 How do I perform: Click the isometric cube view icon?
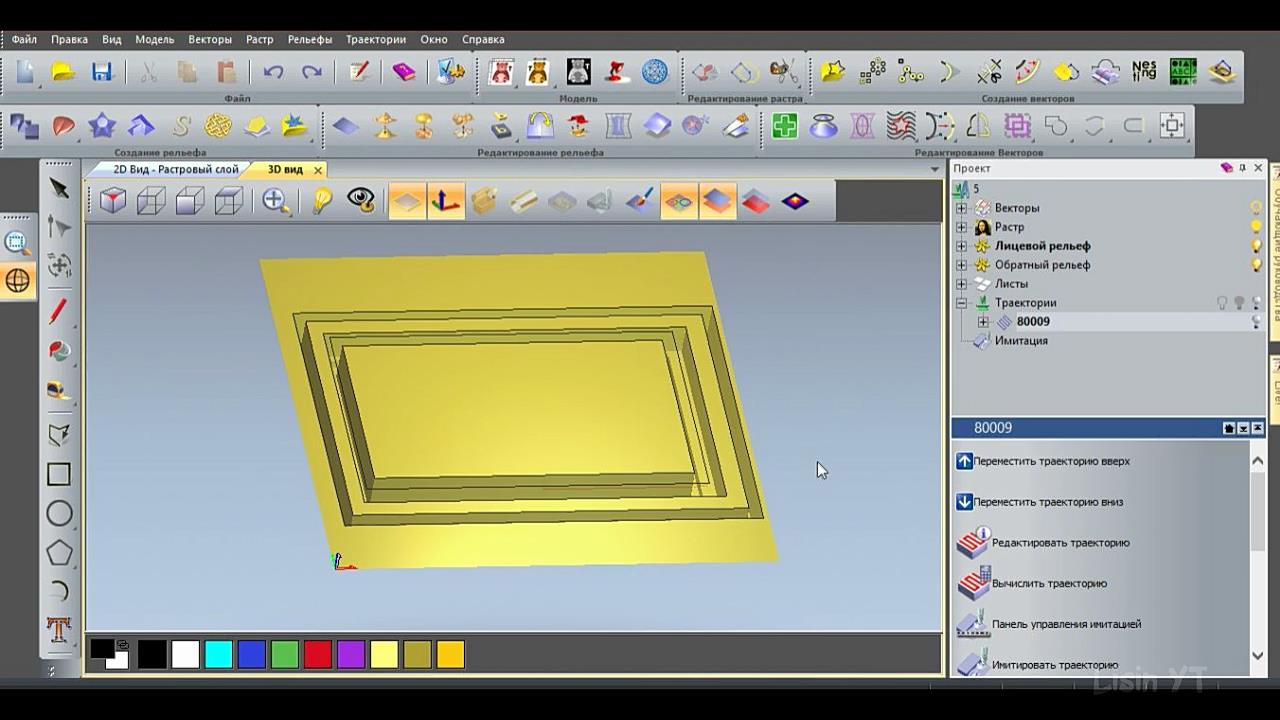pos(113,201)
